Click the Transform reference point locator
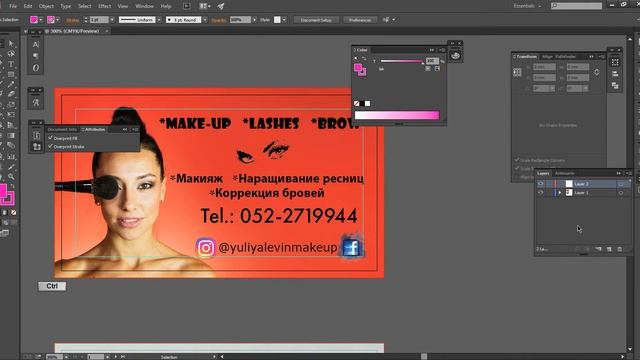The image size is (640, 360). [517, 72]
